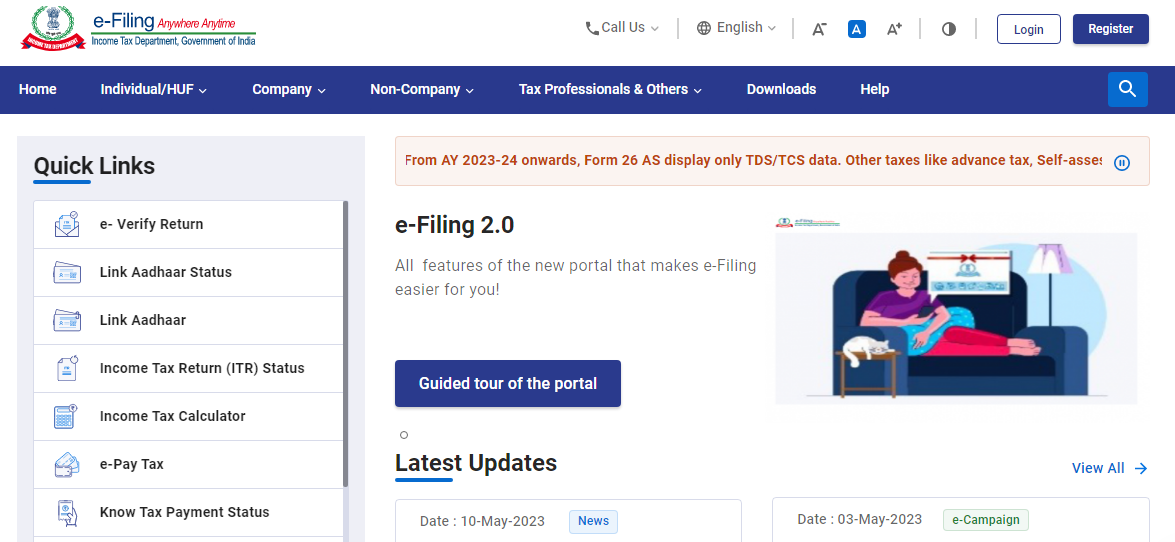Click the Link Aadhaar Status card icon

pos(67,272)
